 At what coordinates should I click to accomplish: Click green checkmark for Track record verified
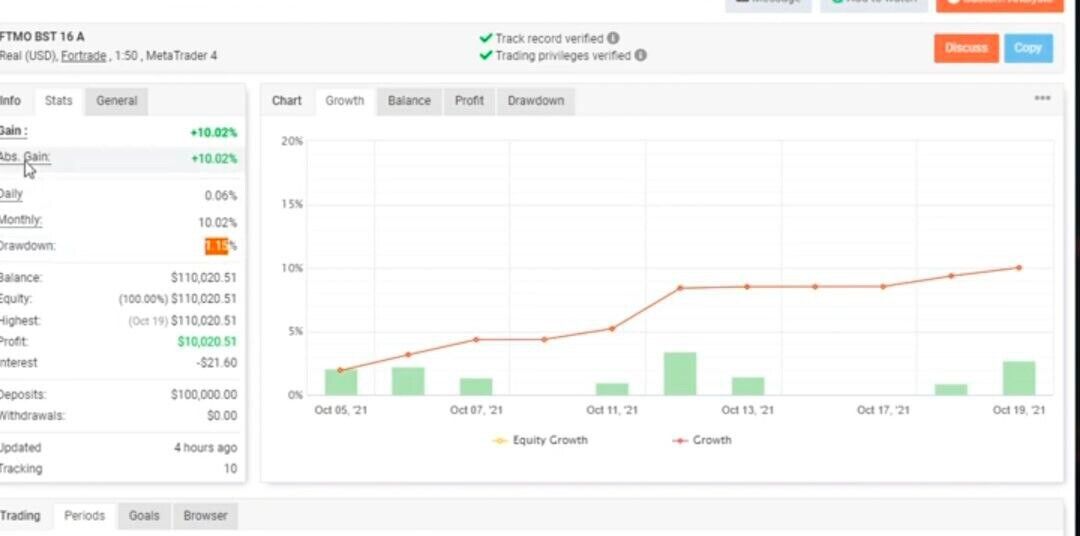tap(485, 38)
